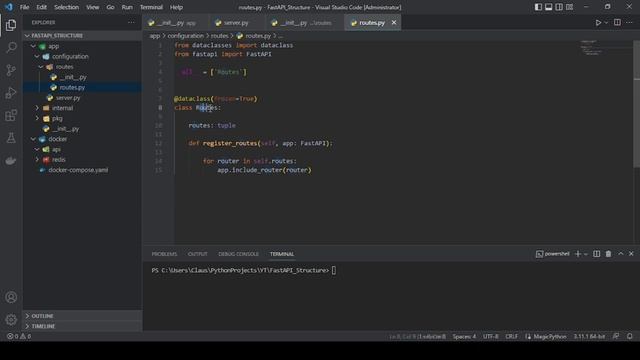Viewport: 640px width, 360px height.
Task: Open the File menu
Action: (x=24, y=7)
